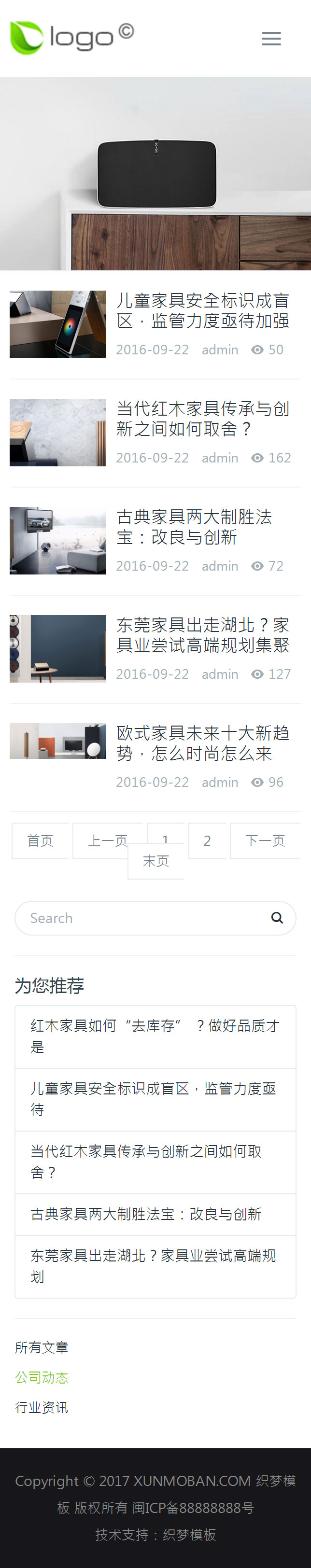Screen dimensions: 311x1568
Task: Select the 公司动态 category
Action: [x=42, y=1377]
